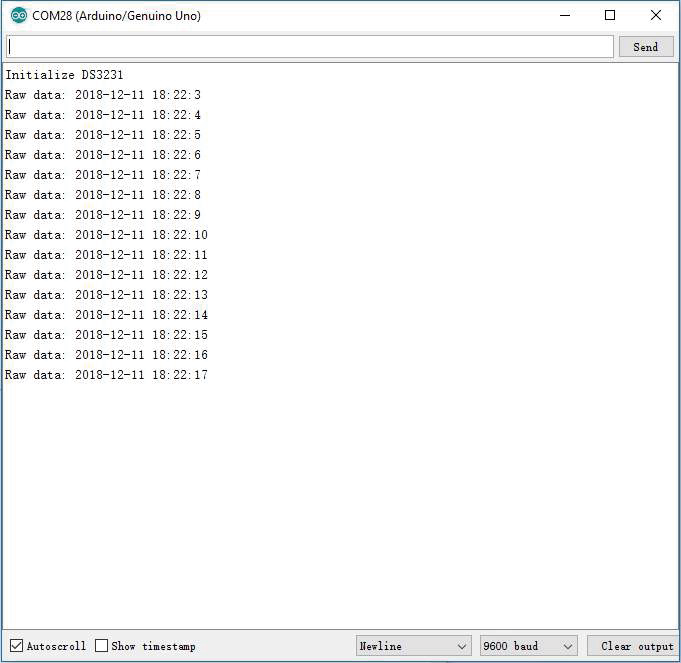Open the Newline line-ending dropdown
Screen dimensions: 681x663
tap(413, 646)
